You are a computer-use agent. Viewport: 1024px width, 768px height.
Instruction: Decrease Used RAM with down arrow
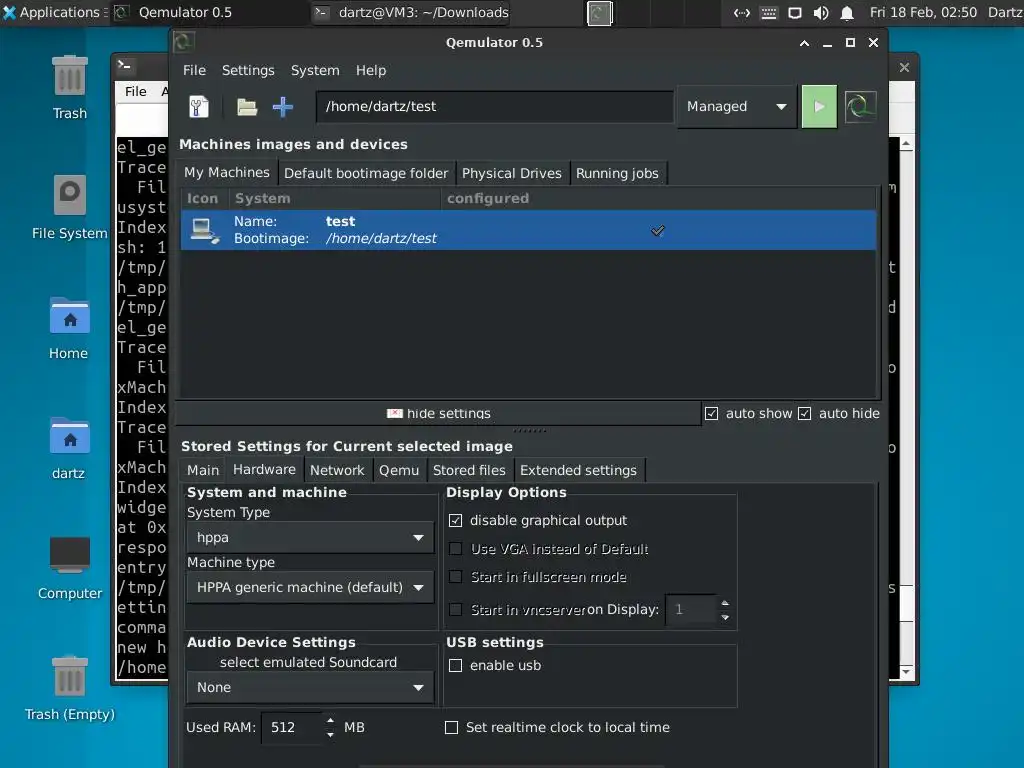(330, 735)
